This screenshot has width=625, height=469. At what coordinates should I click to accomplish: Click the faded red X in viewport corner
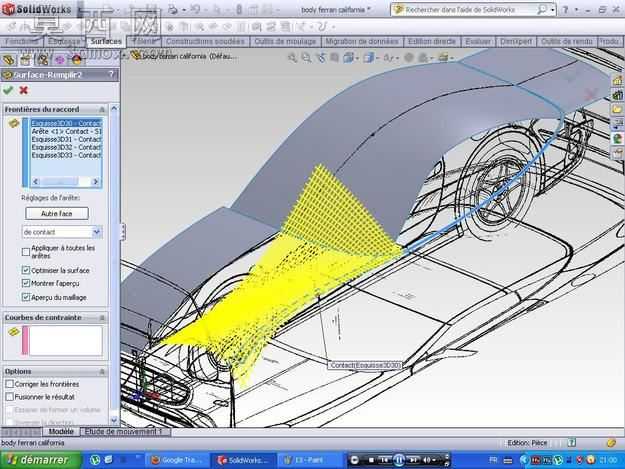(591, 94)
